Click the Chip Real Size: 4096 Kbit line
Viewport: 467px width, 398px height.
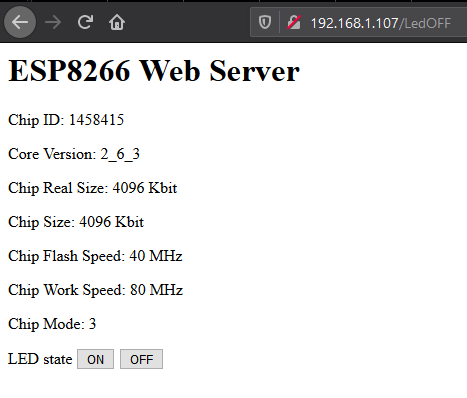[92, 188]
